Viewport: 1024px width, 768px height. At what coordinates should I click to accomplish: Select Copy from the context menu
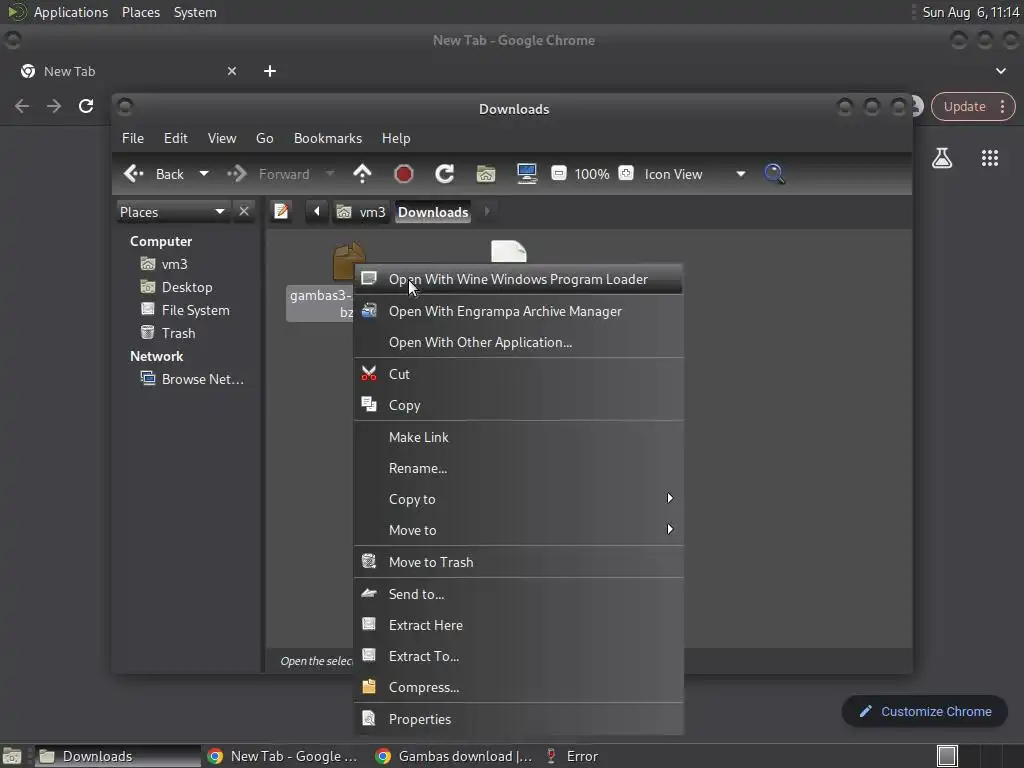point(519,406)
